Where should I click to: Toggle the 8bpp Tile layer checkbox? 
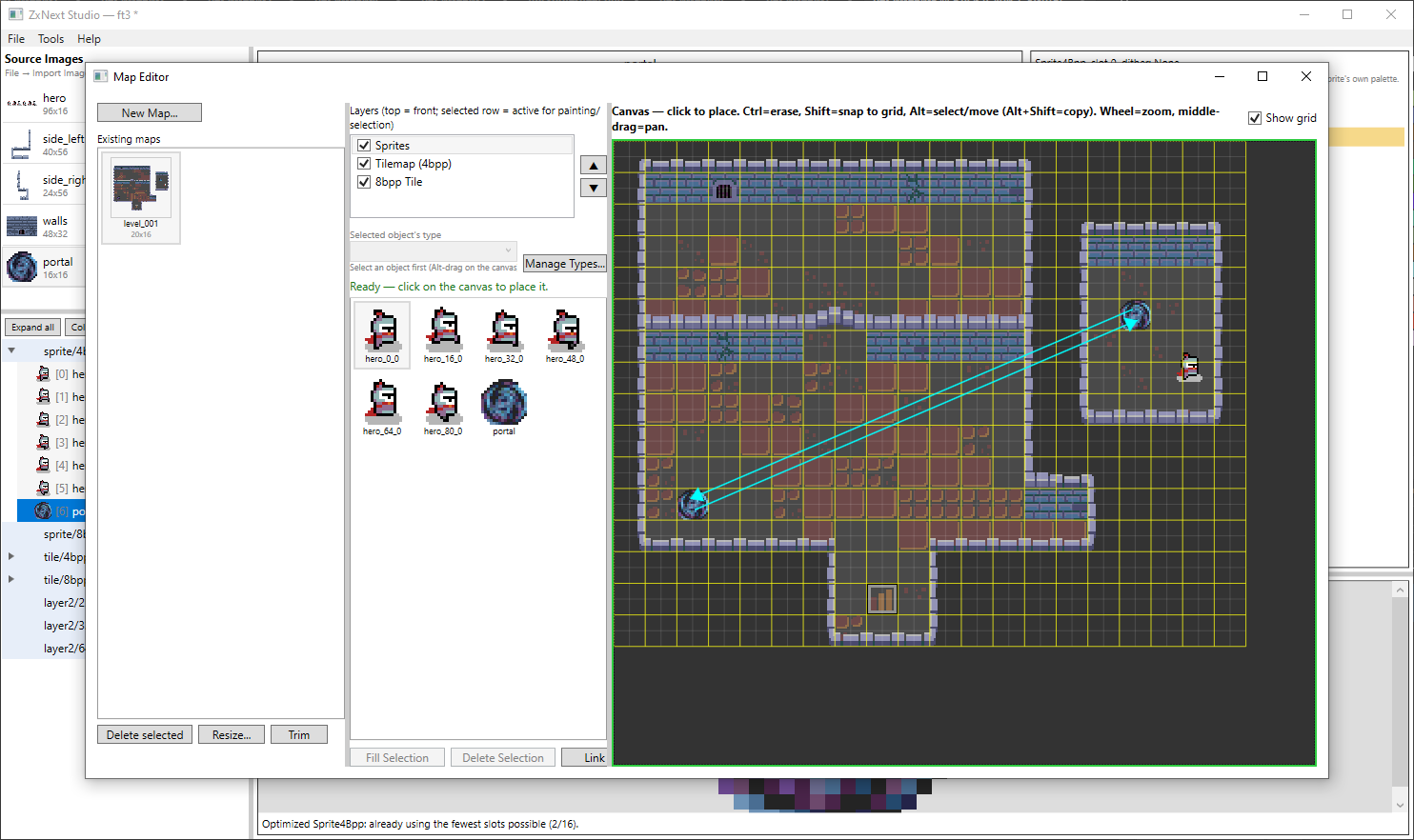(364, 182)
